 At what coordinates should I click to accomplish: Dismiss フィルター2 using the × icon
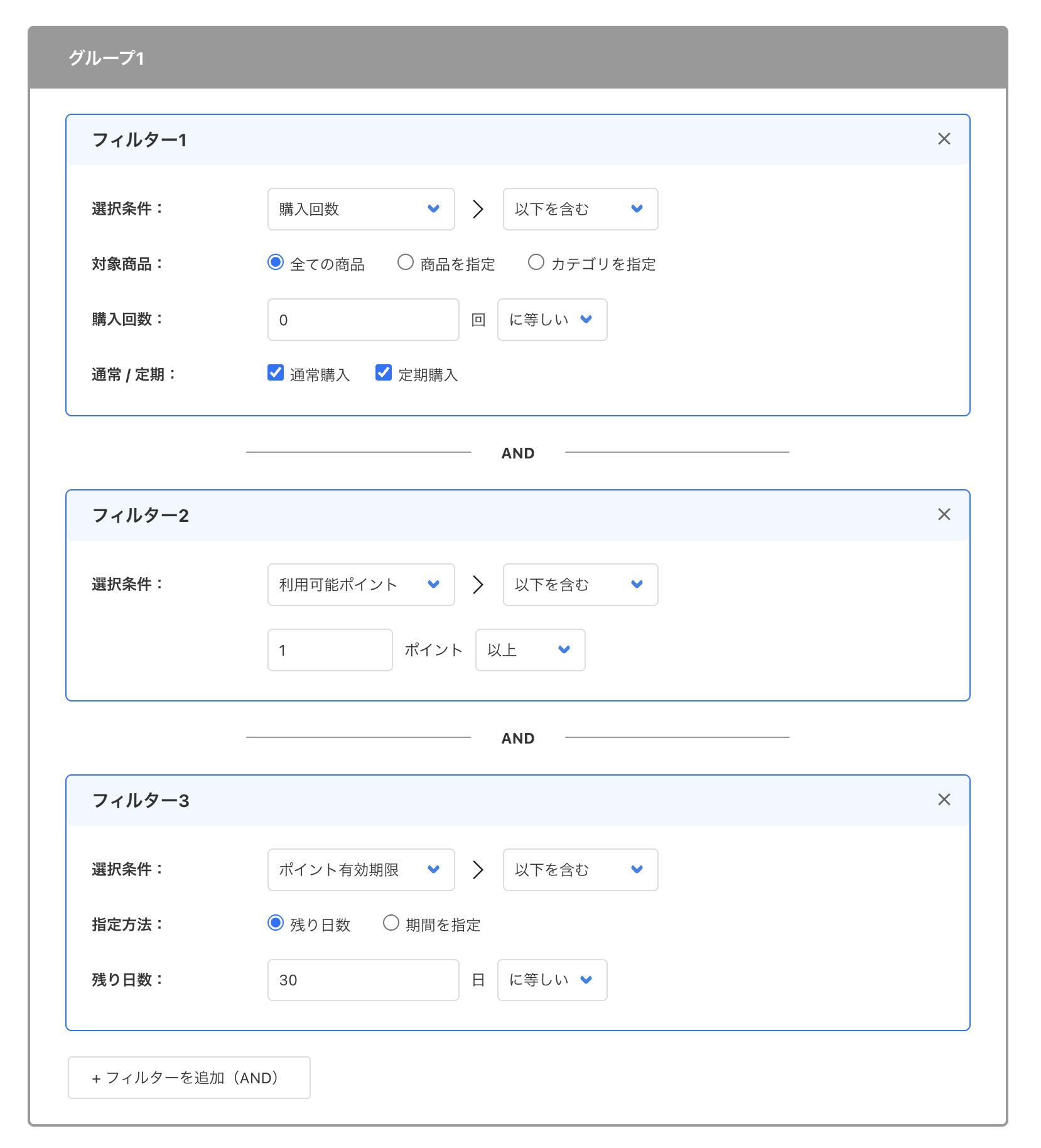point(944,514)
